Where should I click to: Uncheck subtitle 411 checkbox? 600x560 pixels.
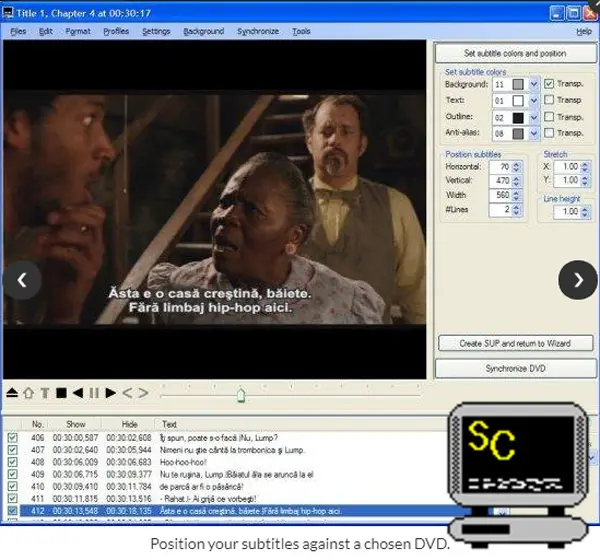tap(12, 499)
